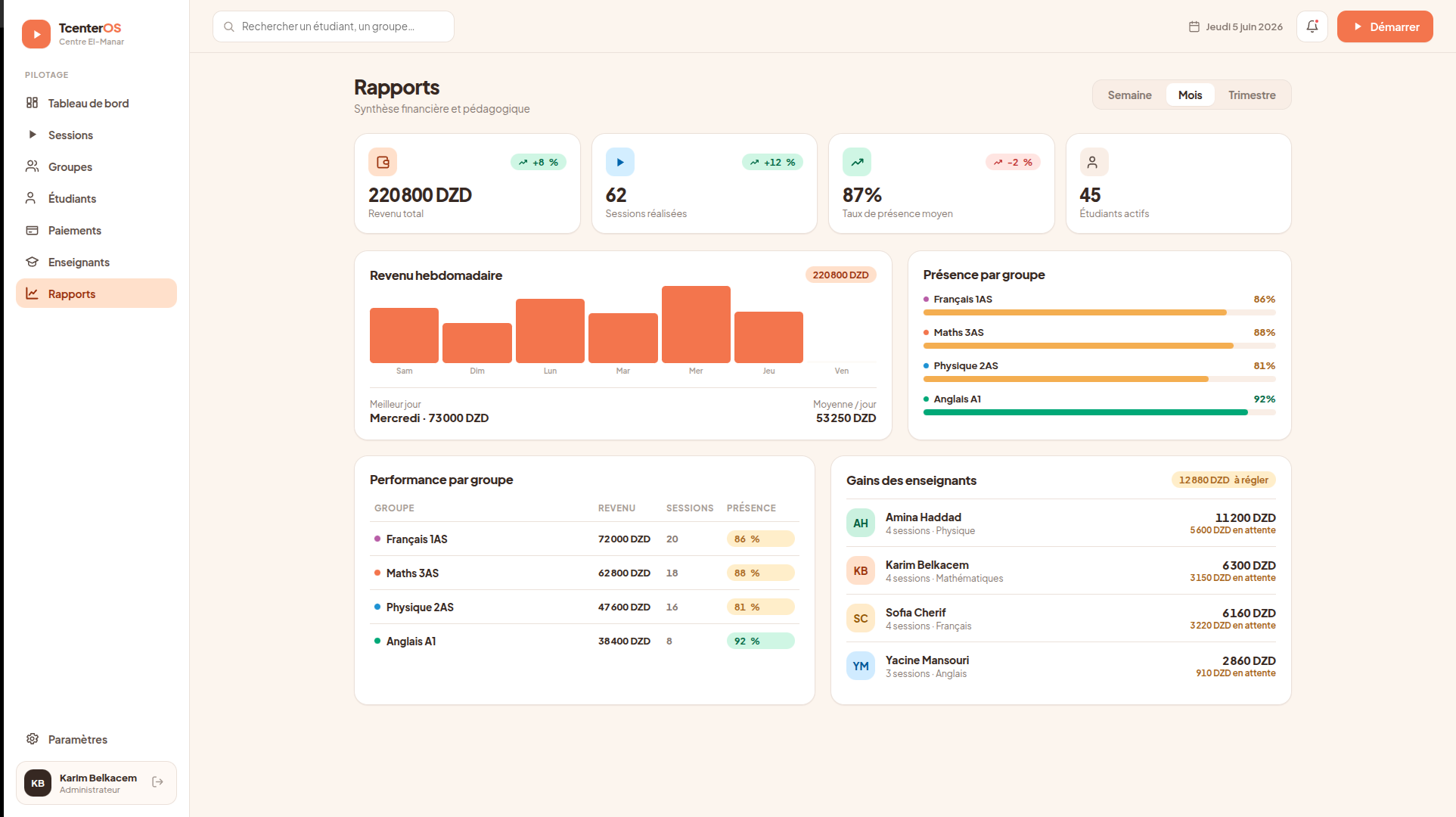Click the trend icon on Taux de présence card
Image resolution: width=1456 pixels, height=817 pixels.
857,162
